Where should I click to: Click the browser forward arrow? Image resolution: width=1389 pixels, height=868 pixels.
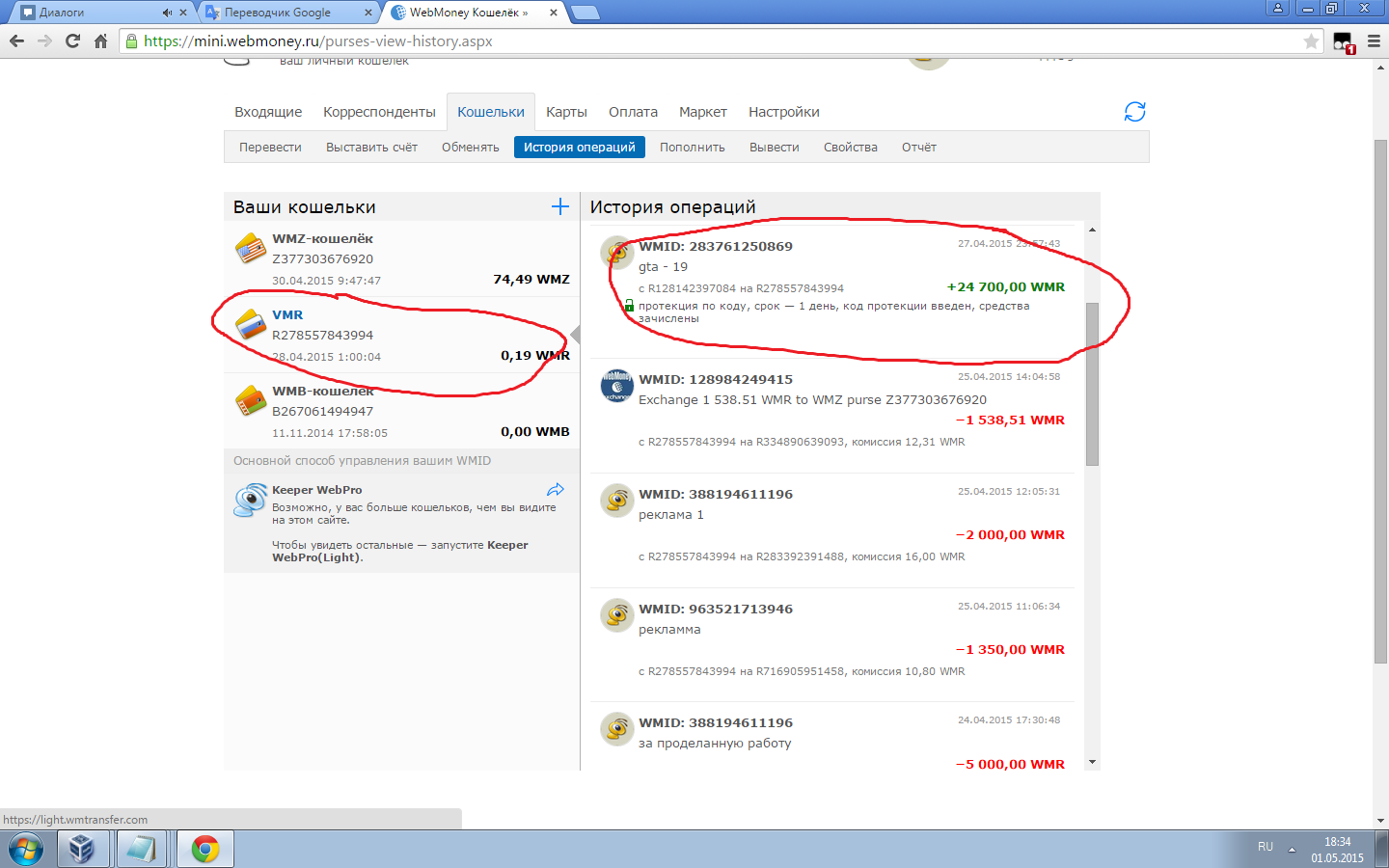44,41
